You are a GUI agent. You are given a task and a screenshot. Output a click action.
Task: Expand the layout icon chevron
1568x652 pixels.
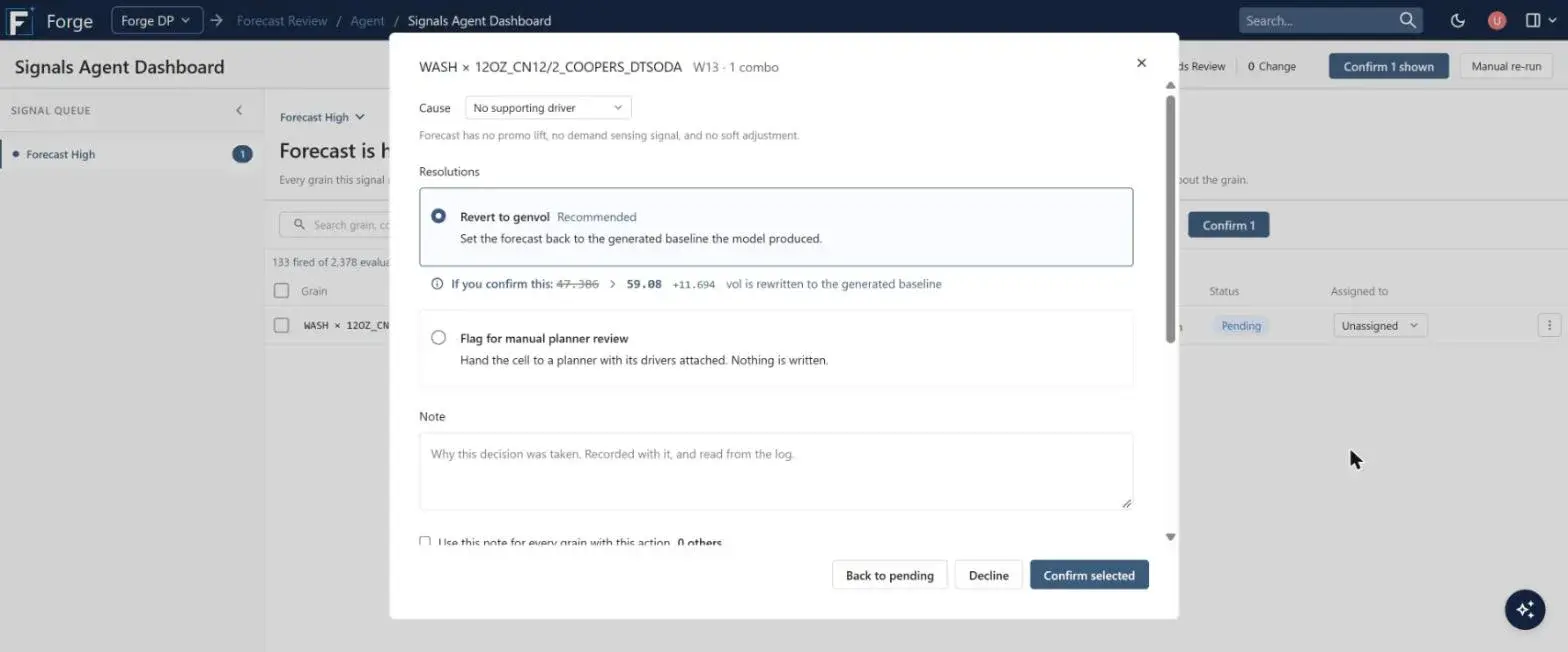coord(1553,21)
